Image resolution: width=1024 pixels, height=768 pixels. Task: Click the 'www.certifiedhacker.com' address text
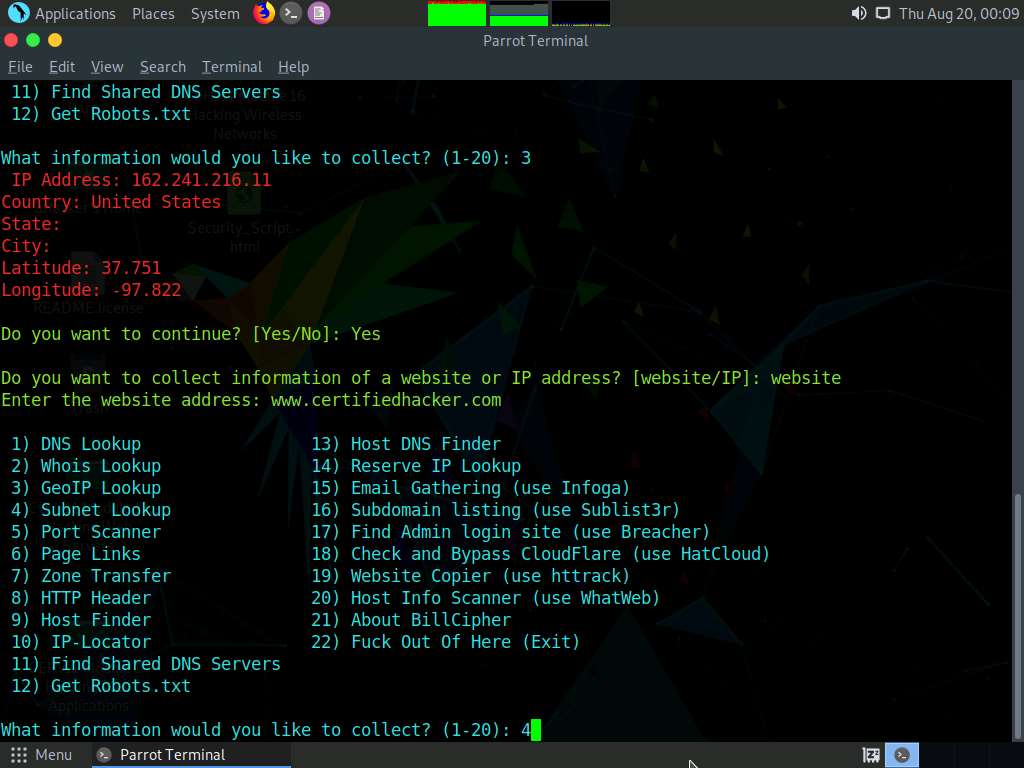point(386,400)
